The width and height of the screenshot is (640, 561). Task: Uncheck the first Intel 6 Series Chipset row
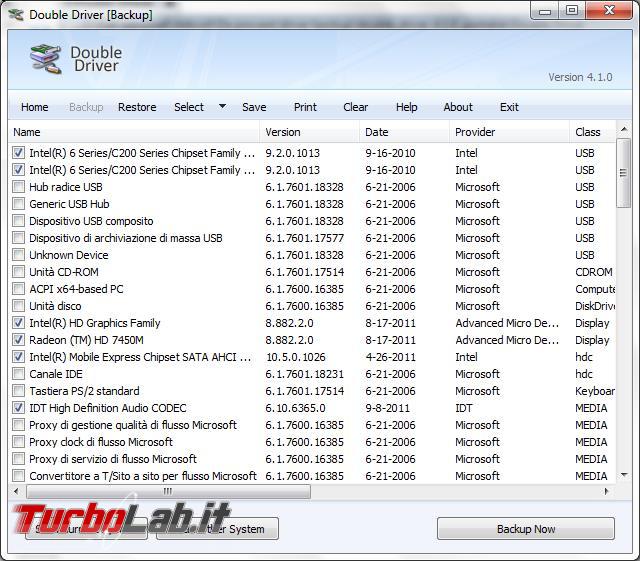pyautogui.click(x=18, y=153)
